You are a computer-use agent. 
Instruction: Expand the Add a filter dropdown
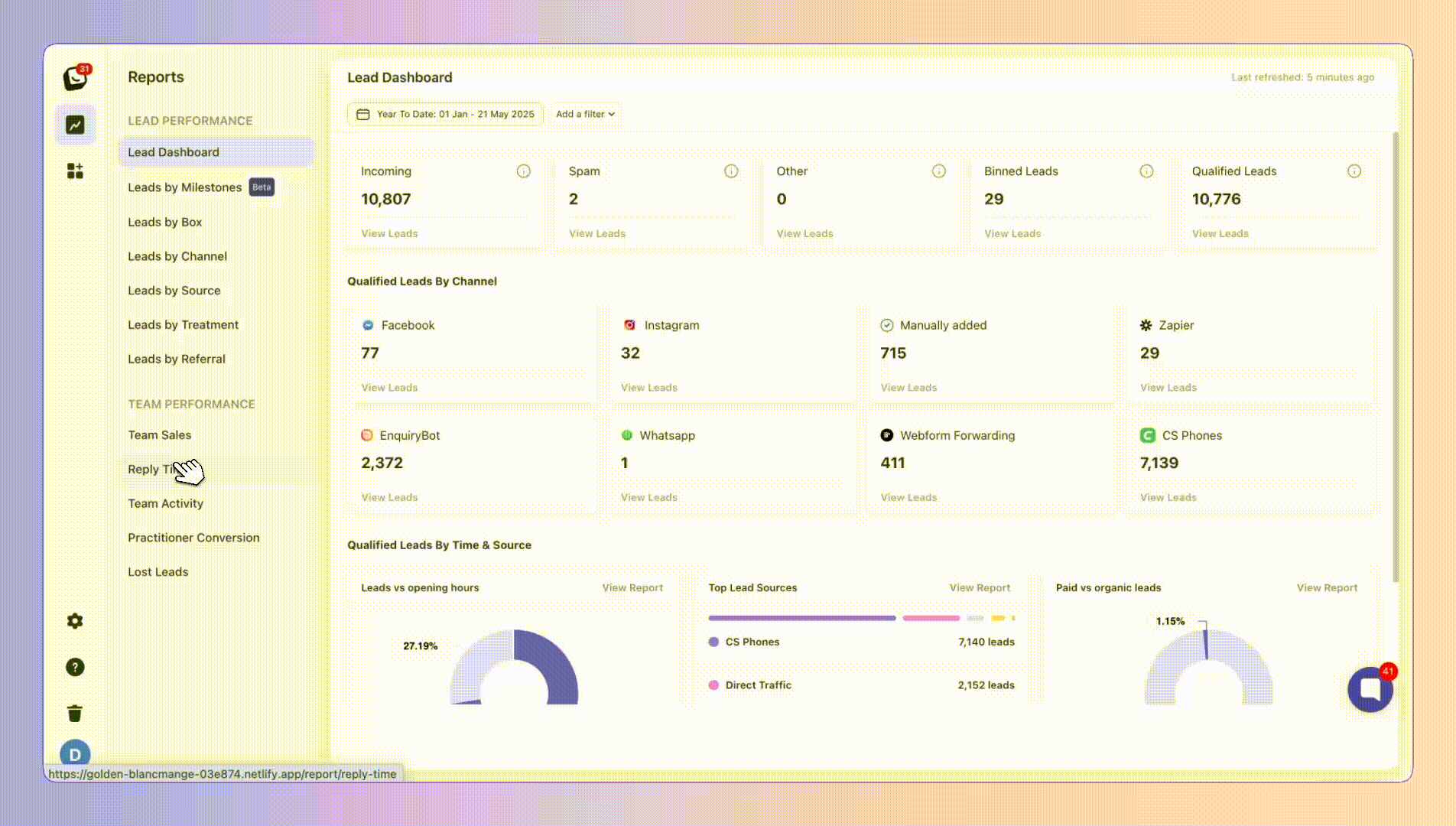coord(586,114)
